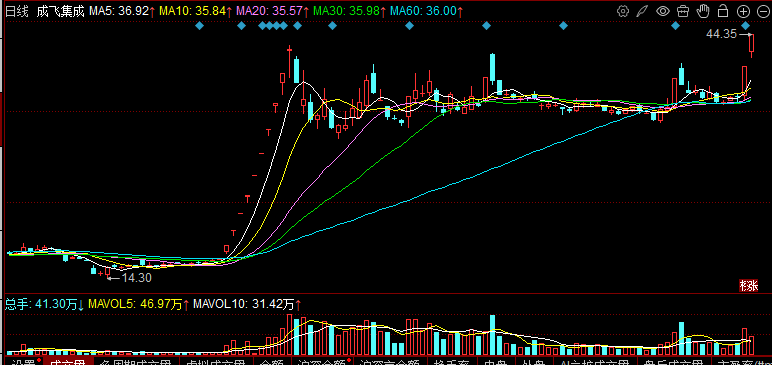The image size is (772, 365).
Task: Click the 44.35 high price label
Action: point(721,34)
